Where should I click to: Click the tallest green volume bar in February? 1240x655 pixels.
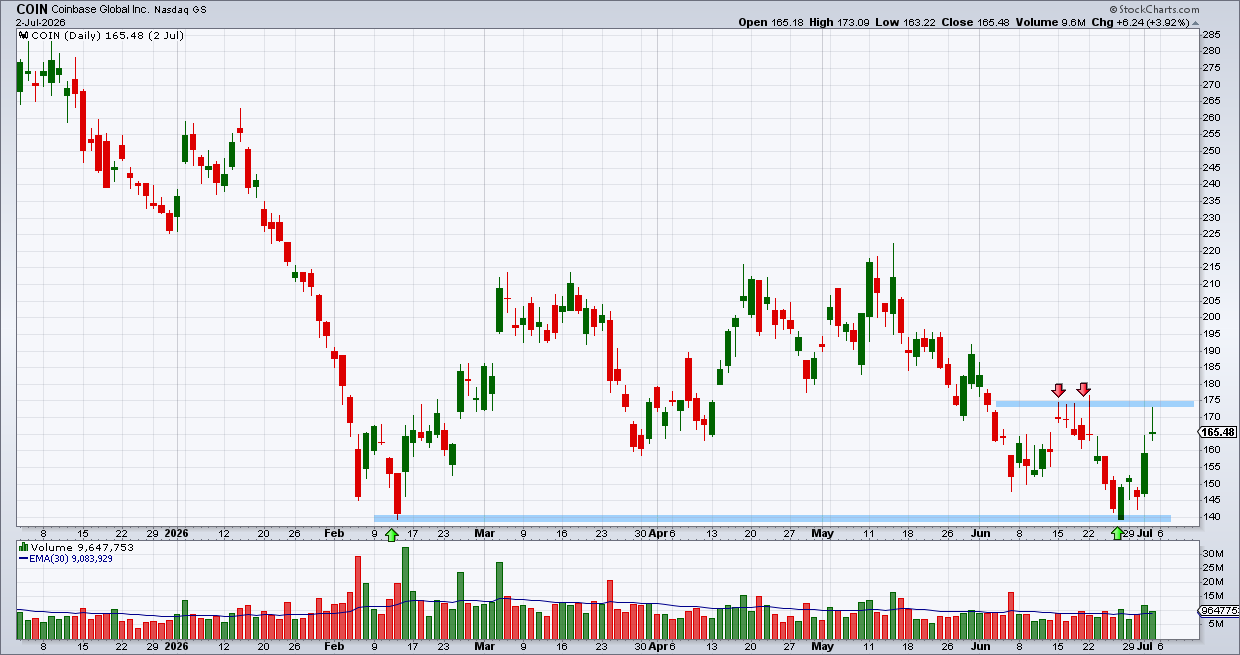(x=405, y=594)
